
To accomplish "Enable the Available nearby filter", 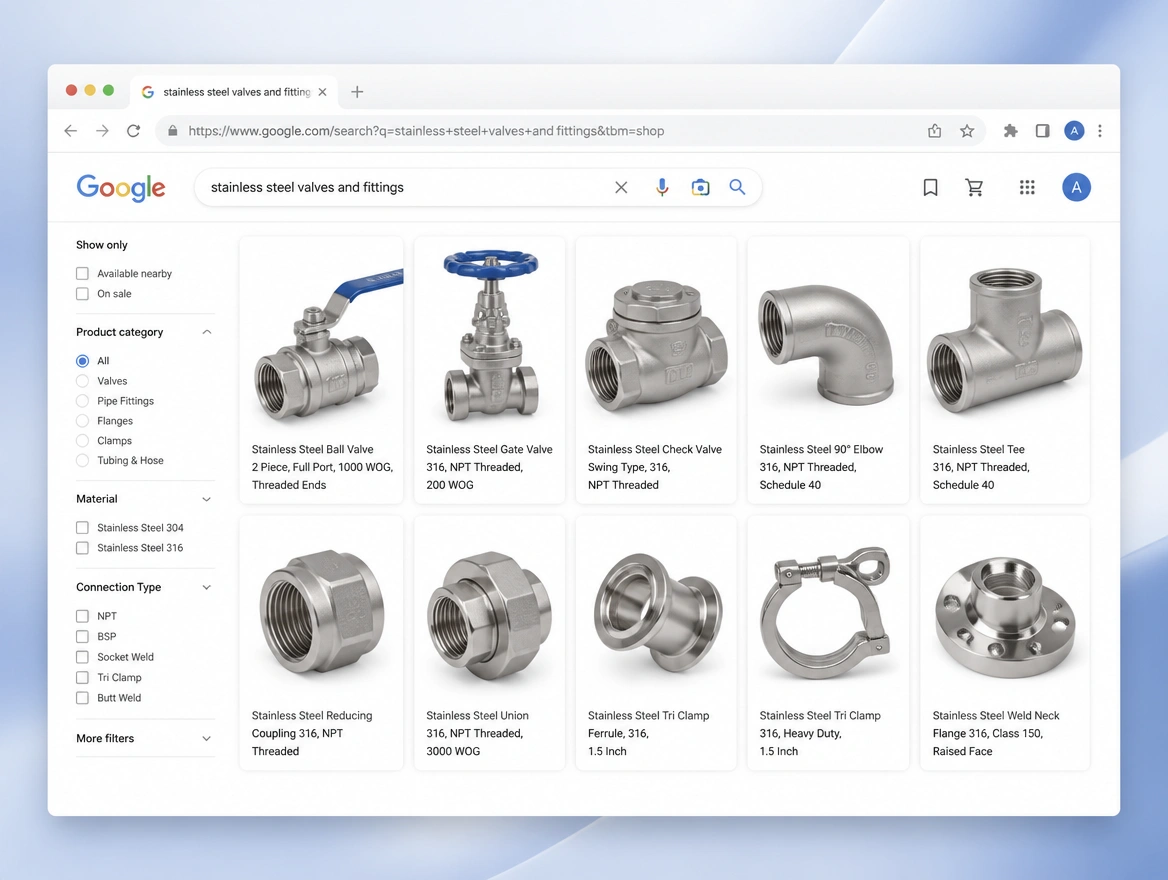I will coord(82,273).
